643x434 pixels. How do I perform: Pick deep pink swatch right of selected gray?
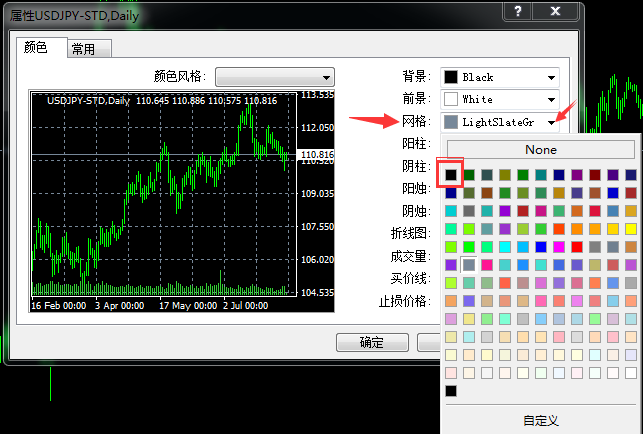pyautogui.click(x=487, y=265)
